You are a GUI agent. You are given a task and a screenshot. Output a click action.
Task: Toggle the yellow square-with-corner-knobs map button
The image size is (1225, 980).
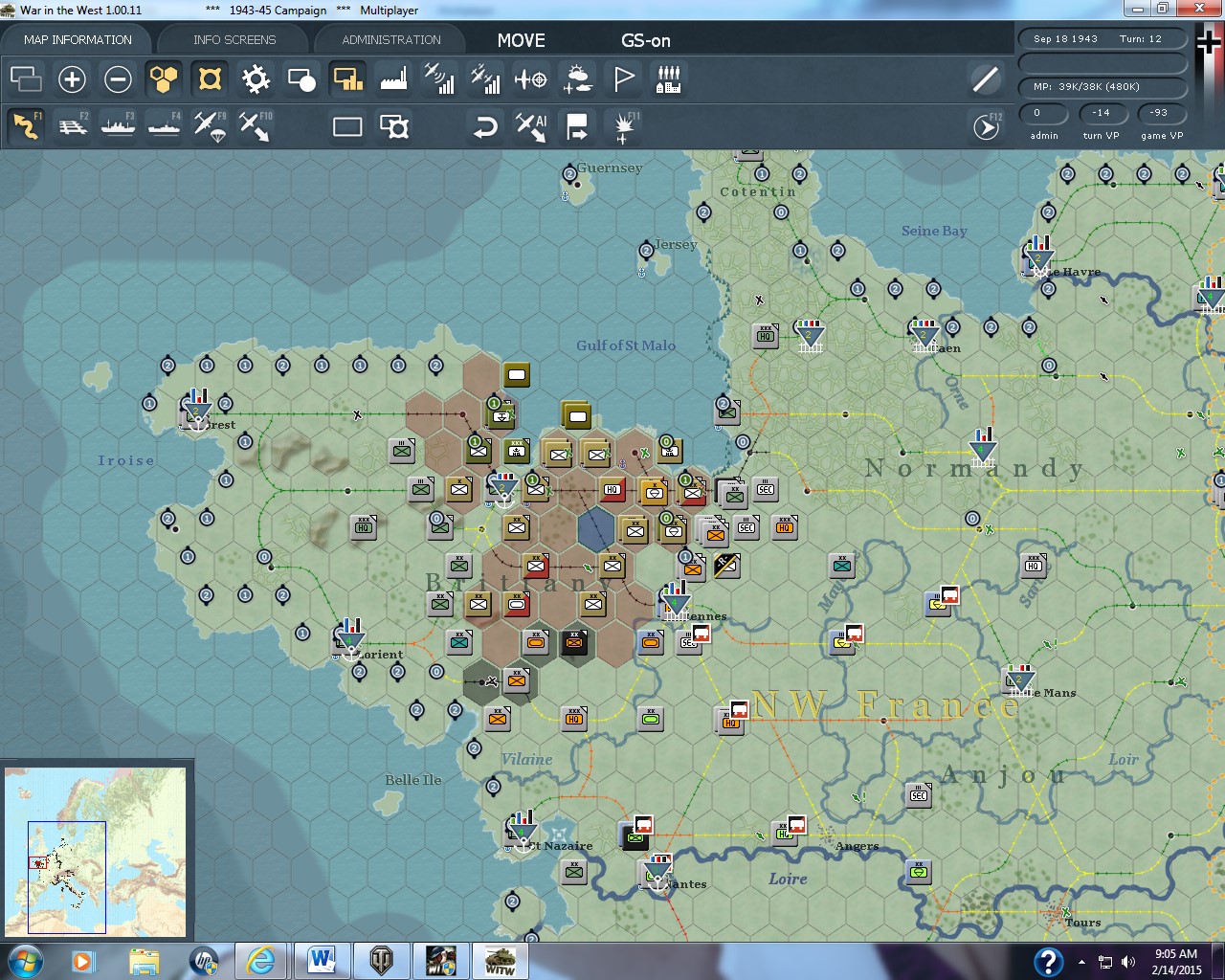pyautogui.click(x=210, y=78)
